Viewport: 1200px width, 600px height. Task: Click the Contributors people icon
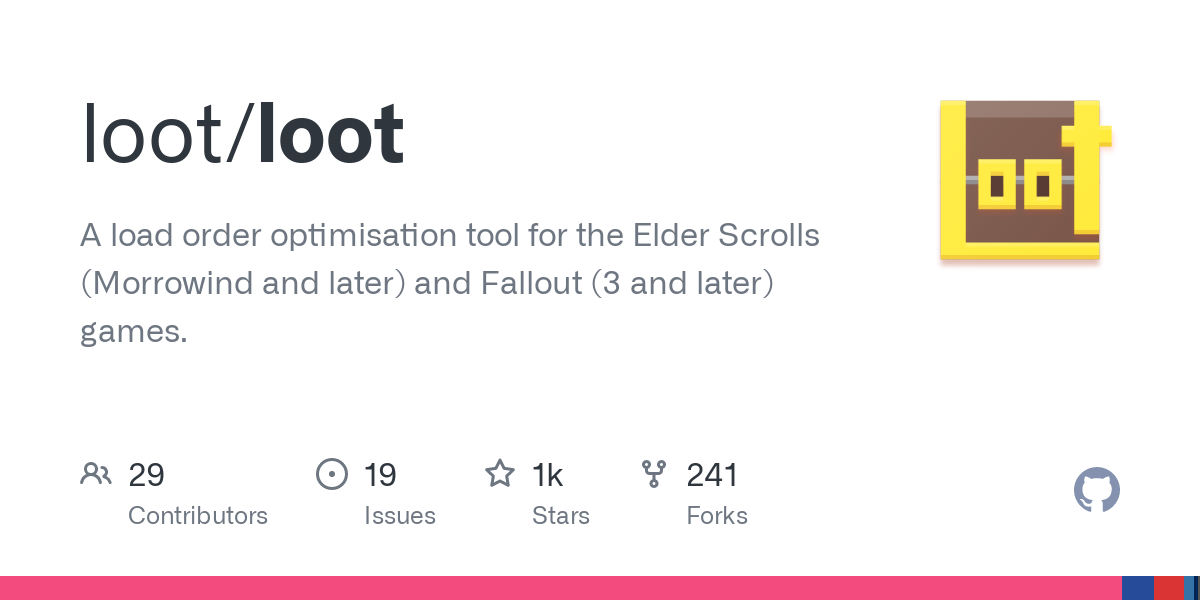click(x=96, y=474)
